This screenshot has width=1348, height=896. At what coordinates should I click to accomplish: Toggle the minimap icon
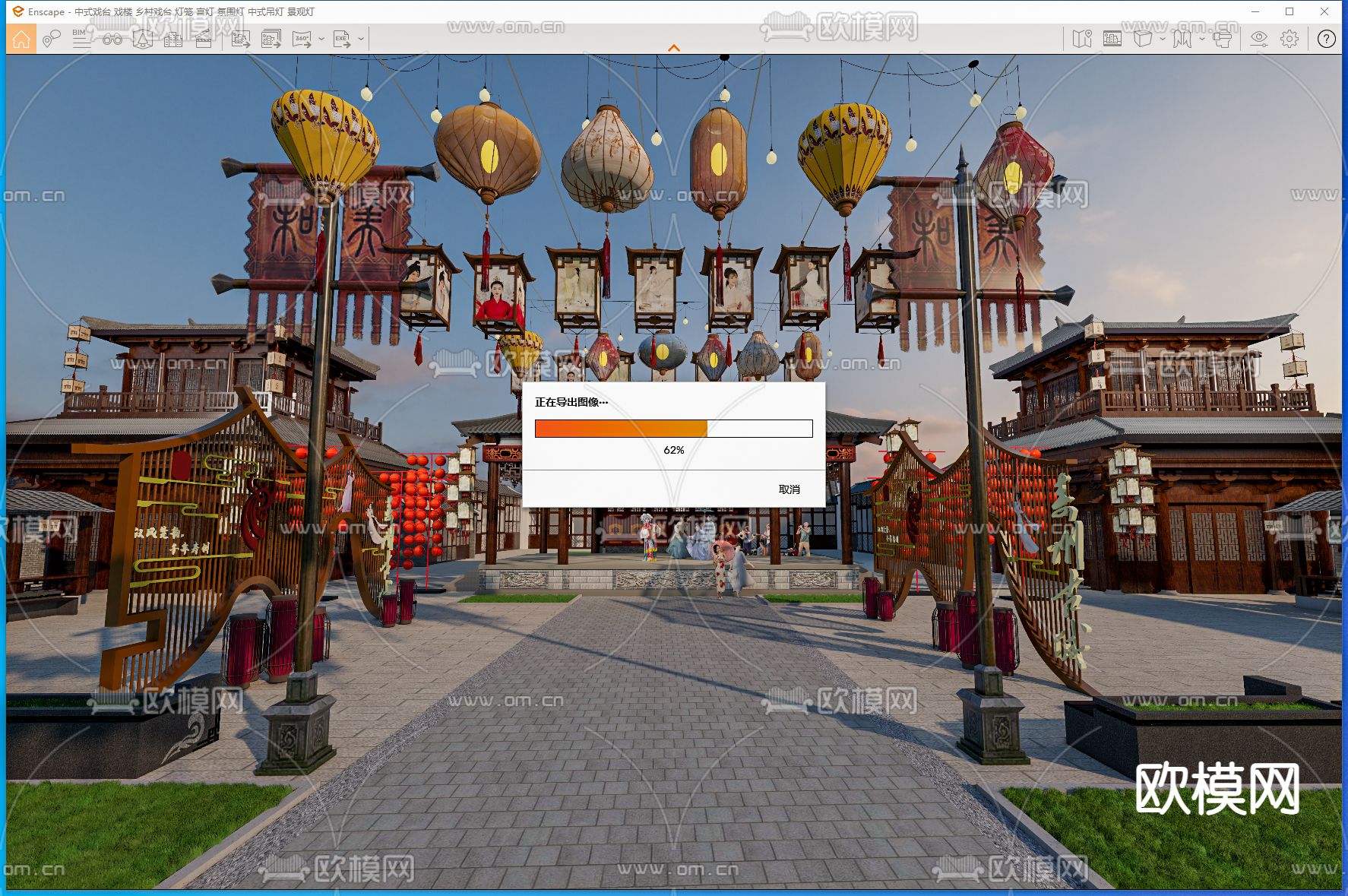(x=1082, y=39)
